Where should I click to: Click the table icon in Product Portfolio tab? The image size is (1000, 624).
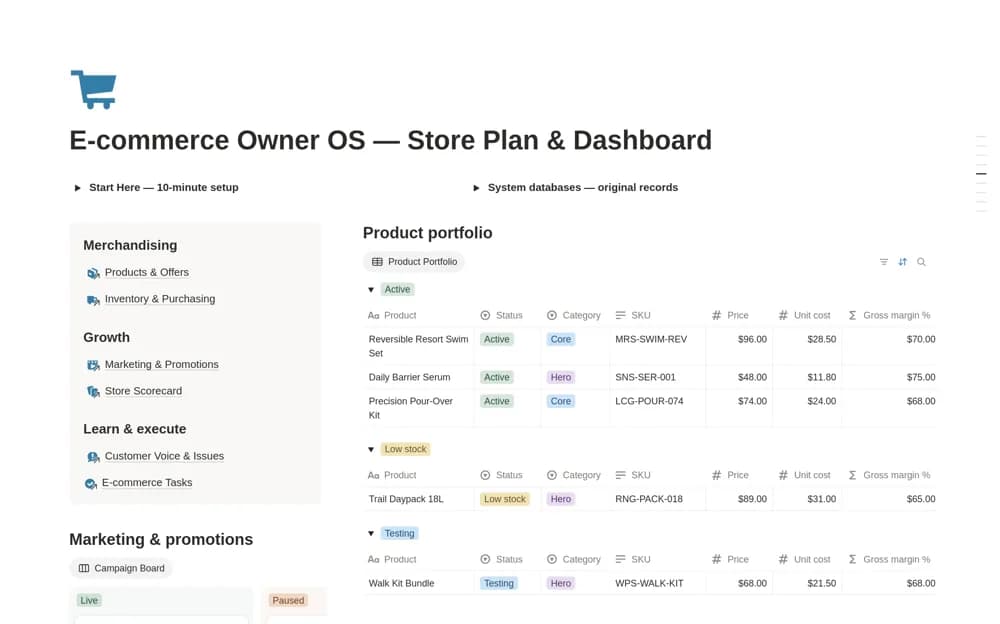coord(377,262)
